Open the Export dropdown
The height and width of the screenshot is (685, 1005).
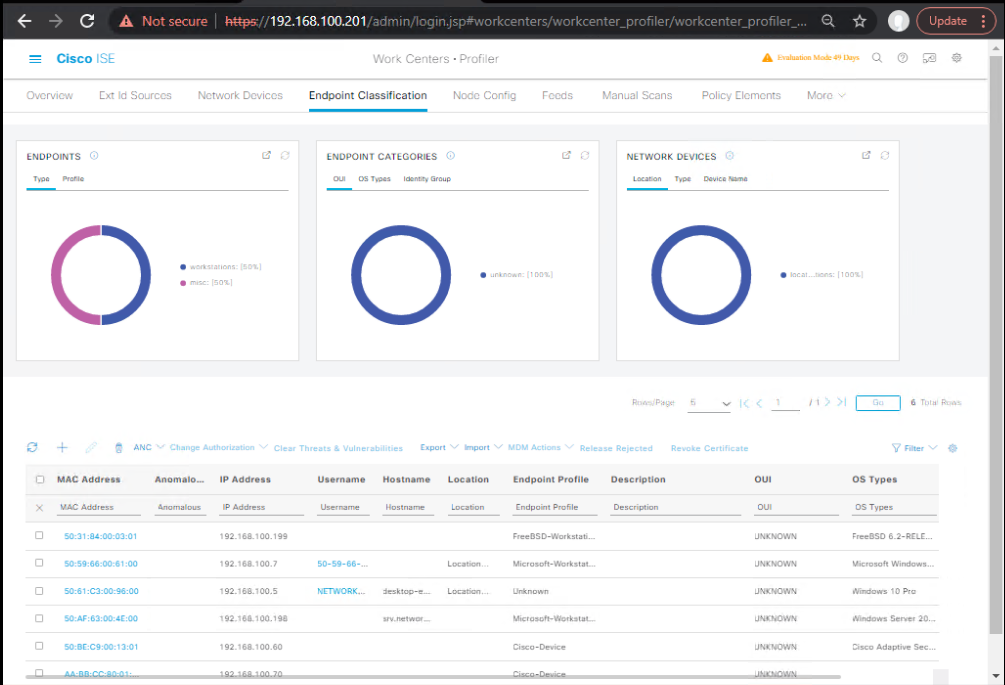tap(439, 447)
